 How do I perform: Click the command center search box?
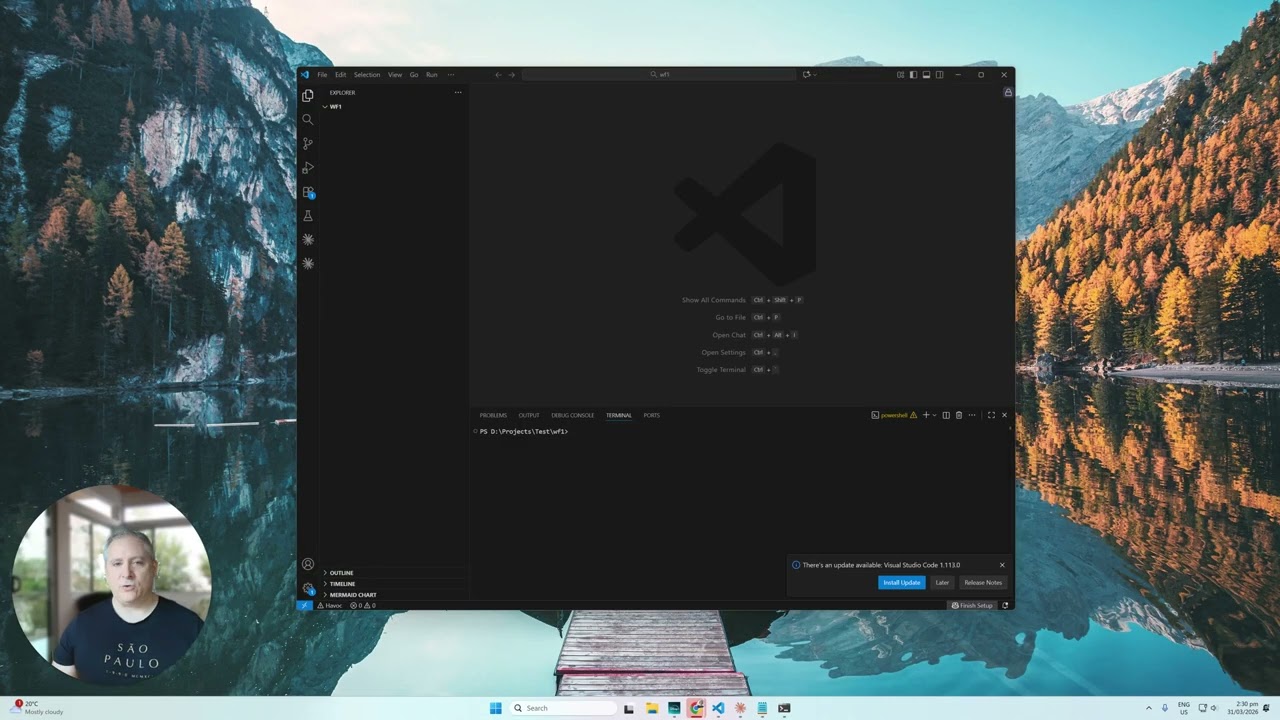660,74
